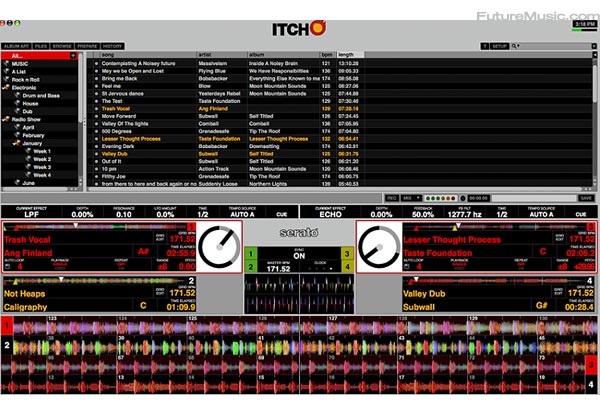Toggle the ECHO effect CUE

[581, 214]
